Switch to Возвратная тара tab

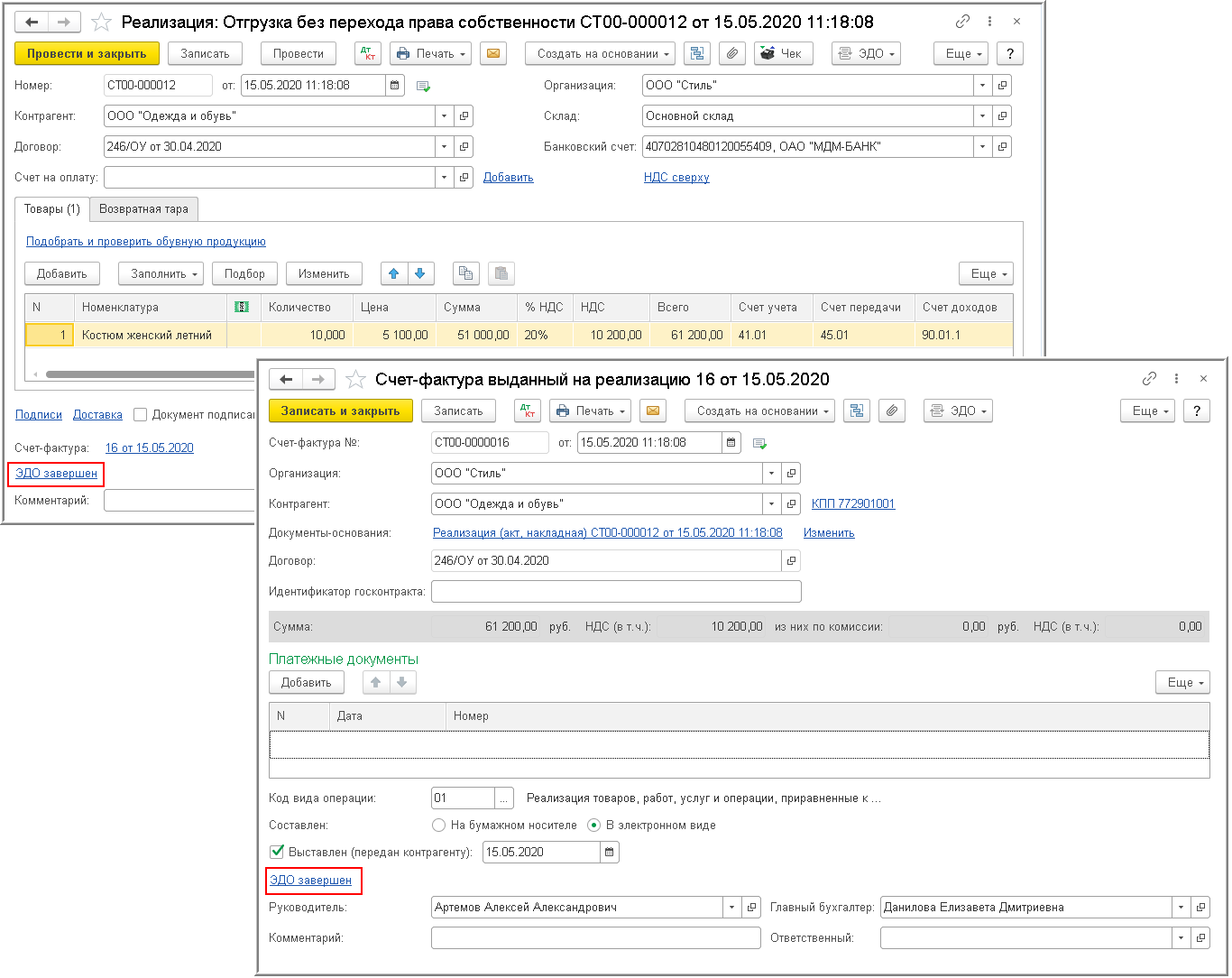pos(143,209)
